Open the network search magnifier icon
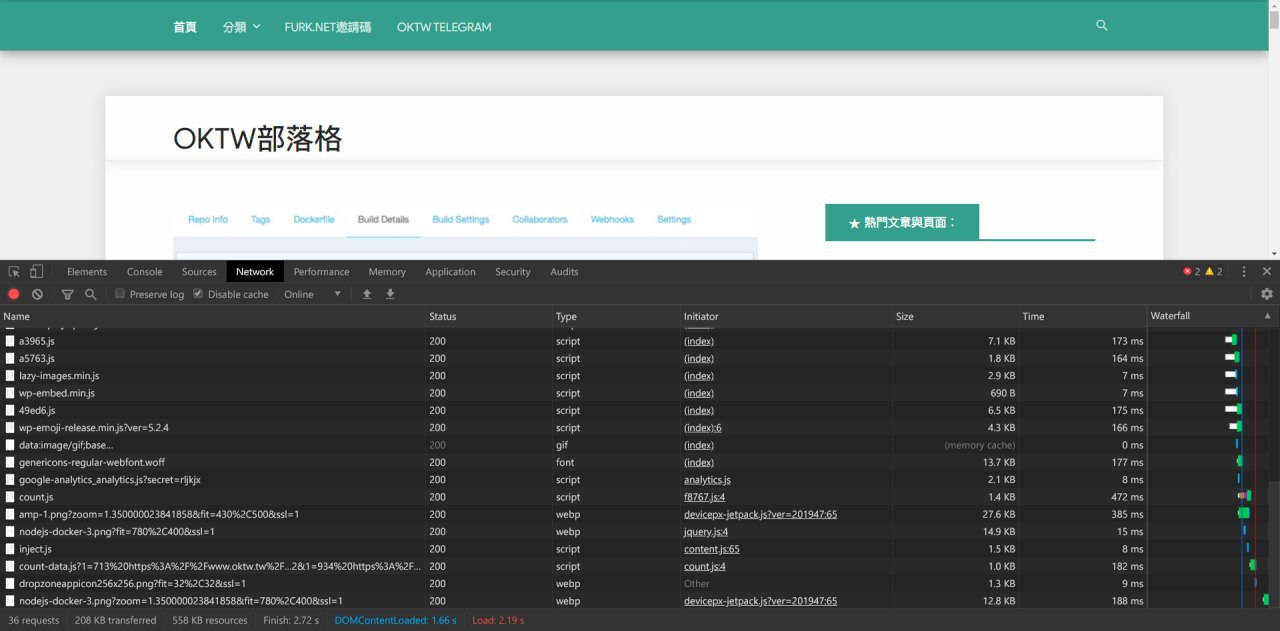This screenshot has height=631, width=1280. pyautogui.click(x=90, y=294)
